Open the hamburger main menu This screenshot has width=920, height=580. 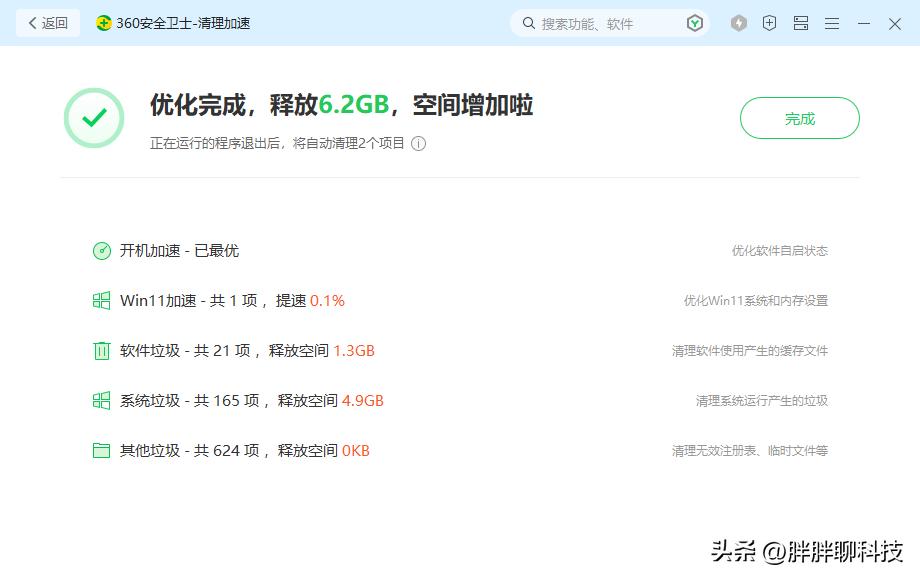click(x=831, y=22)
